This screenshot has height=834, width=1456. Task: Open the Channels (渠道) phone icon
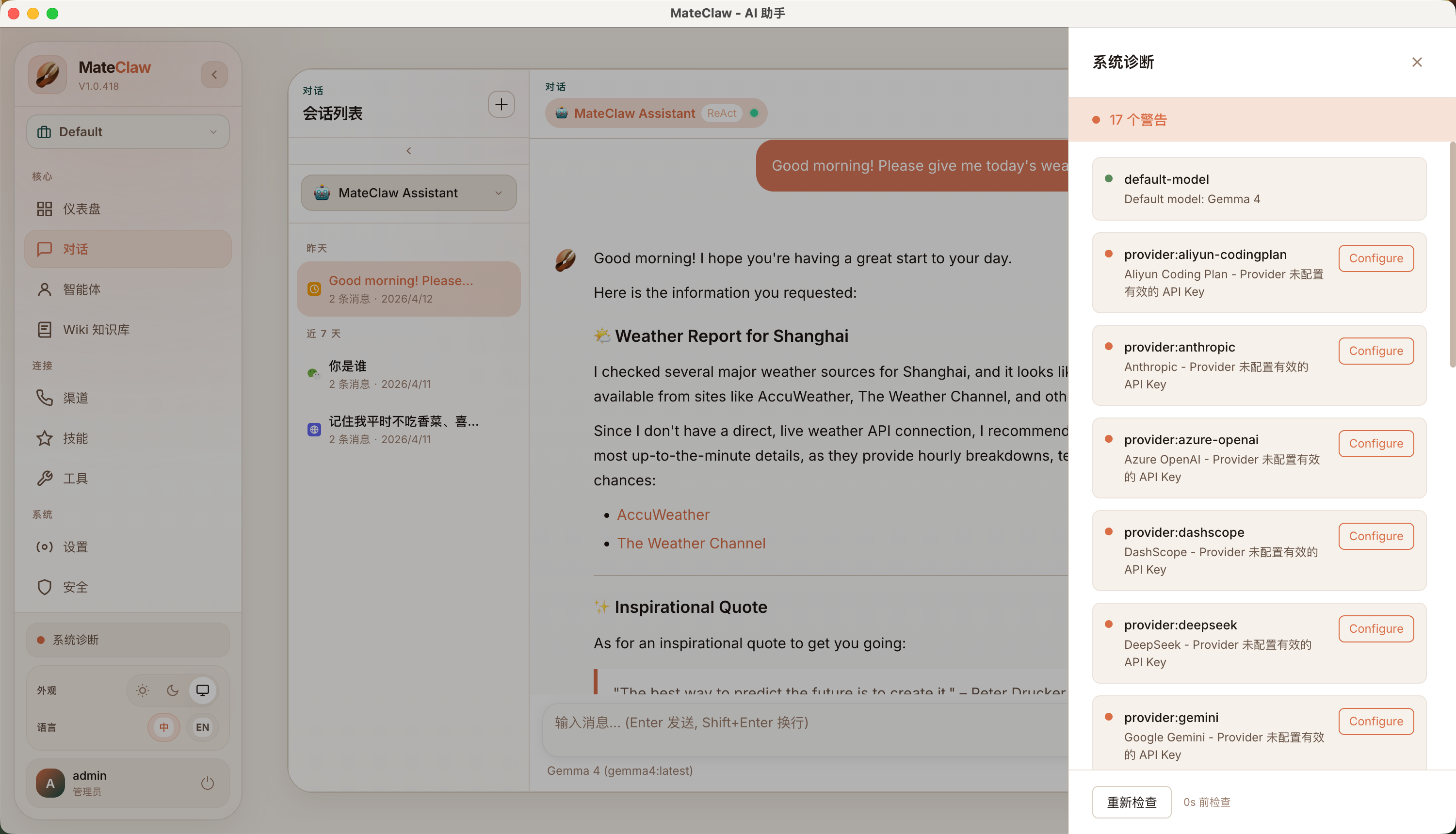click(45, 398)
